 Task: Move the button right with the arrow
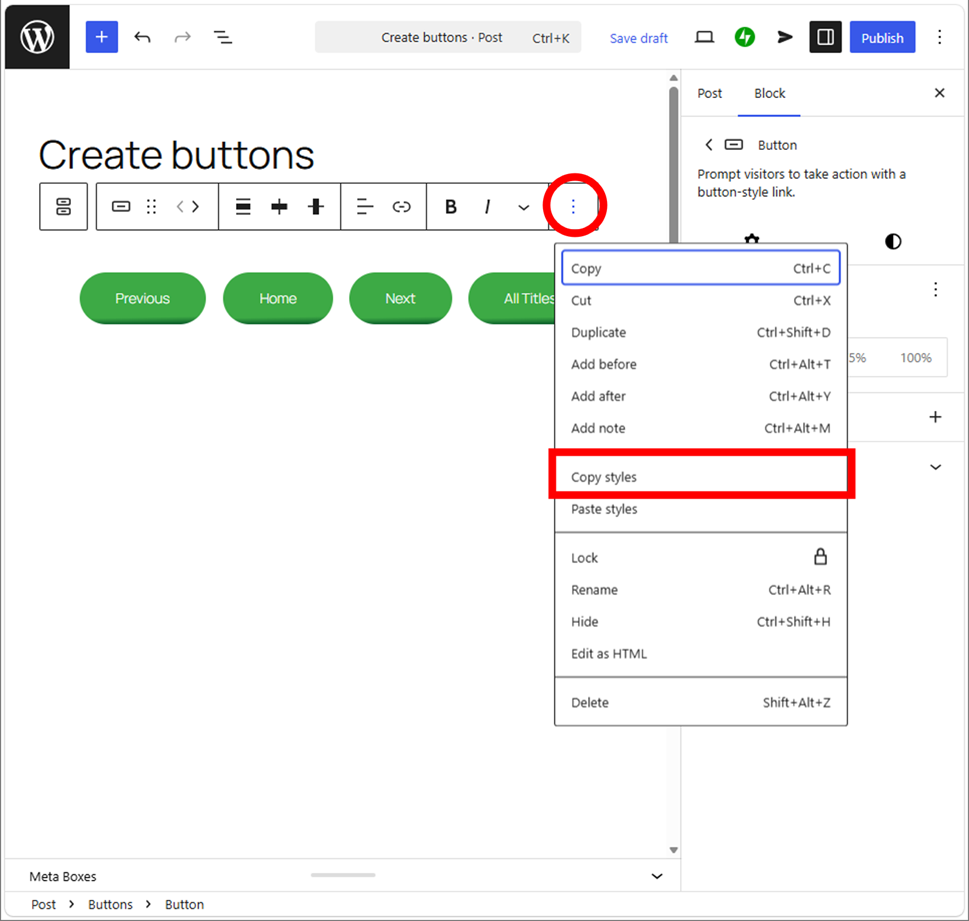click(196, 206)
